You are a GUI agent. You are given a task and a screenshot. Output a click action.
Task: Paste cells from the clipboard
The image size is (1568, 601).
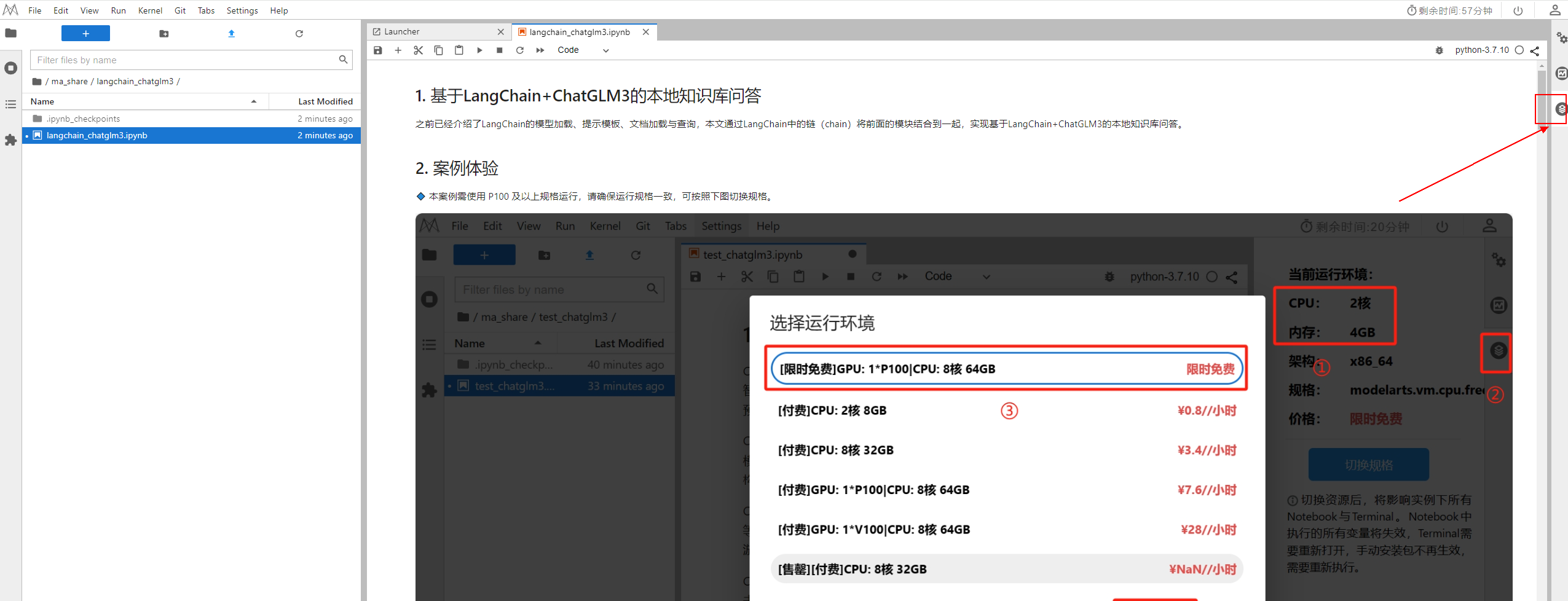click(x=459, y=50)
